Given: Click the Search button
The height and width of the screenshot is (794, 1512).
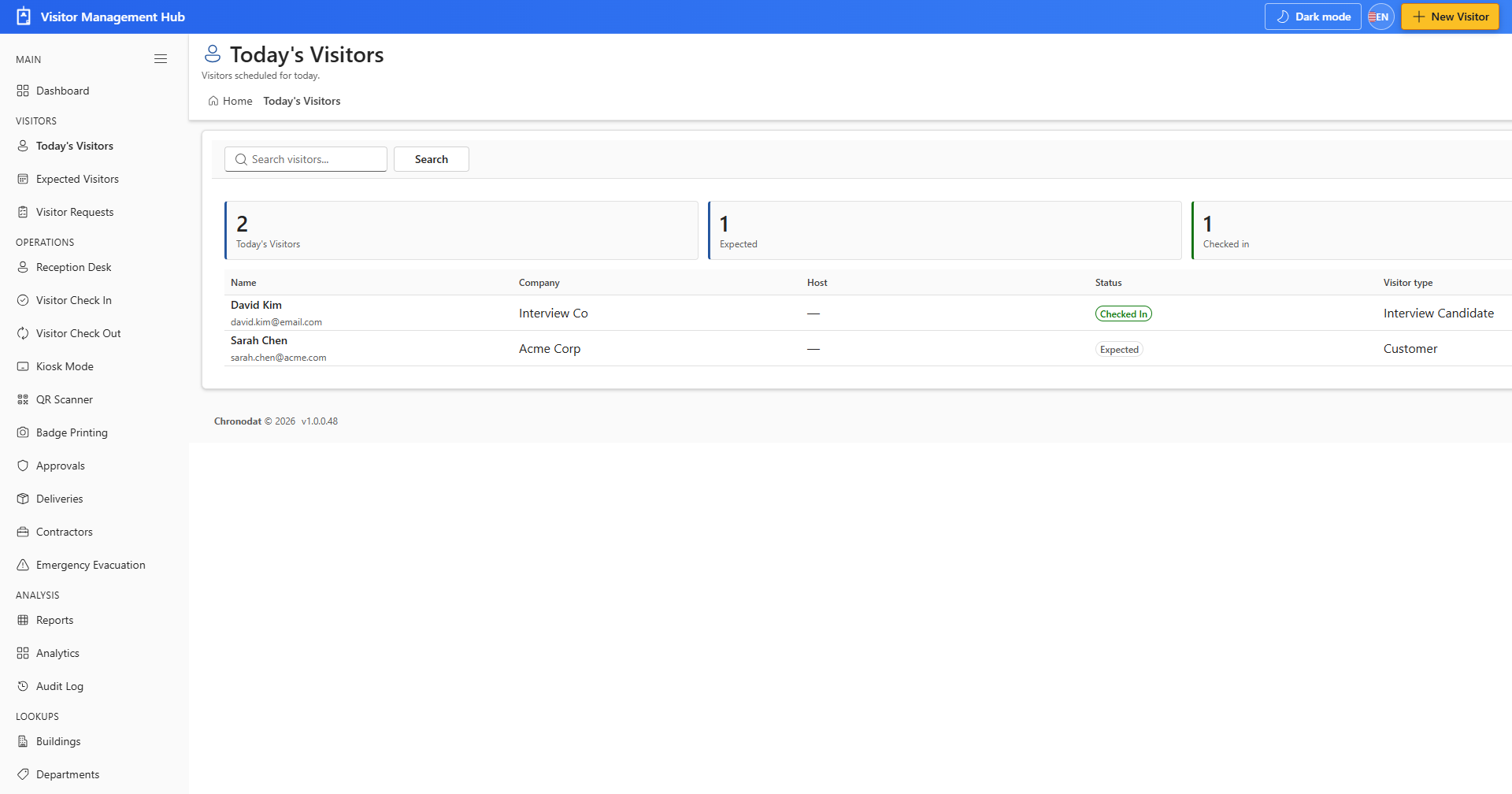Looking at the screenshot, I should (x=432, y=159).
